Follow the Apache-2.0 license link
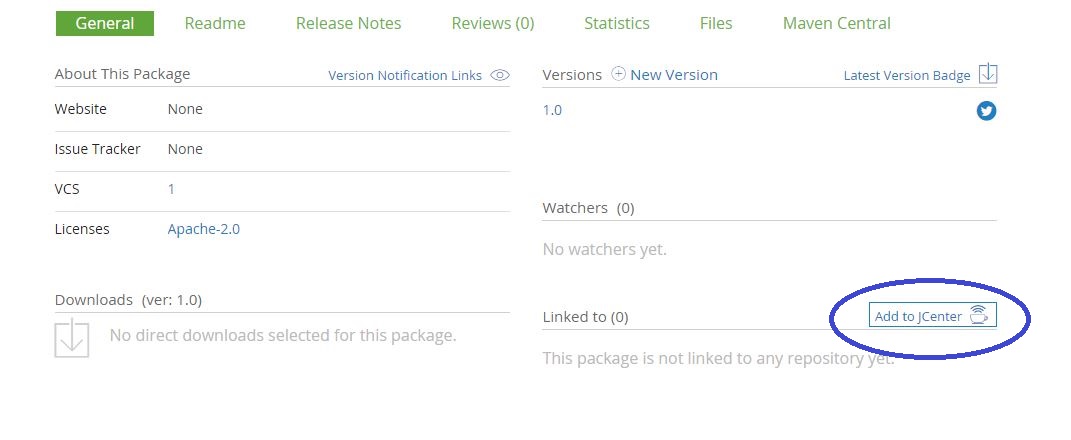Viewport: 1071px width, 440px height. pyautogui.click(x=204, y=229)
